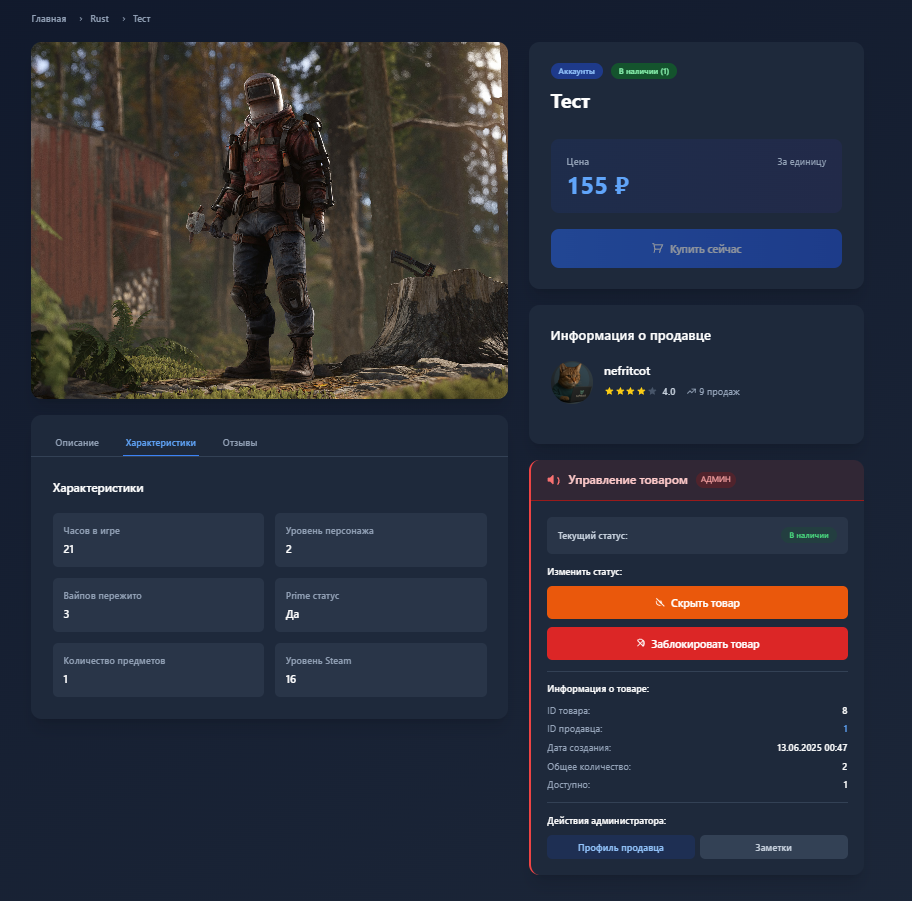Go to Главная in breadcrumbs

pyautogui.click(x=49, y=19)
